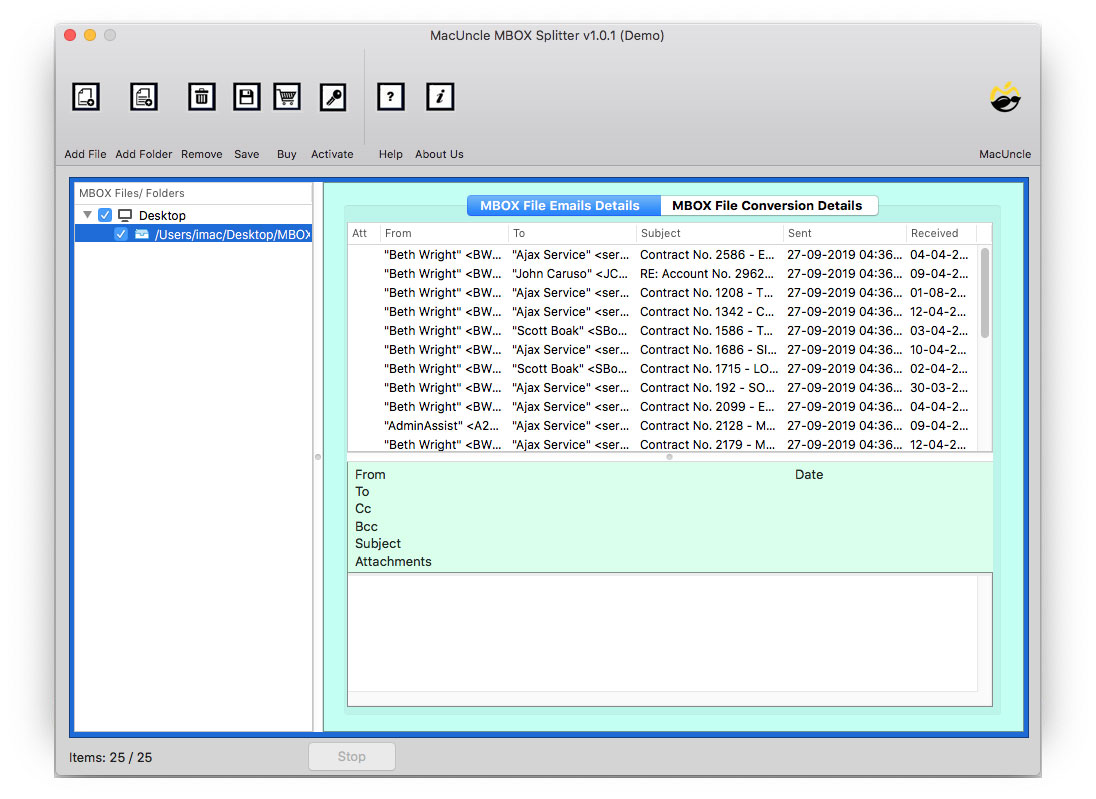Select email Contract No. 2179

[664, 445]
